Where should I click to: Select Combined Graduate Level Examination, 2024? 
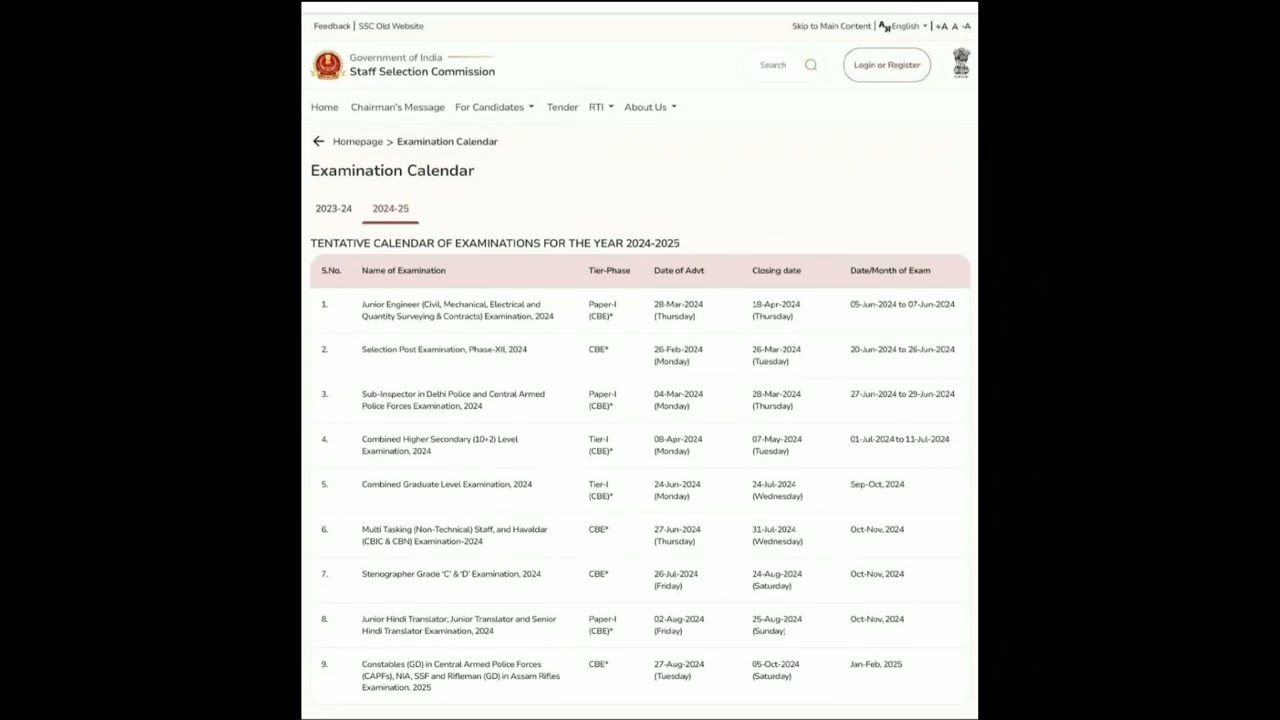(x=447, y=484)
